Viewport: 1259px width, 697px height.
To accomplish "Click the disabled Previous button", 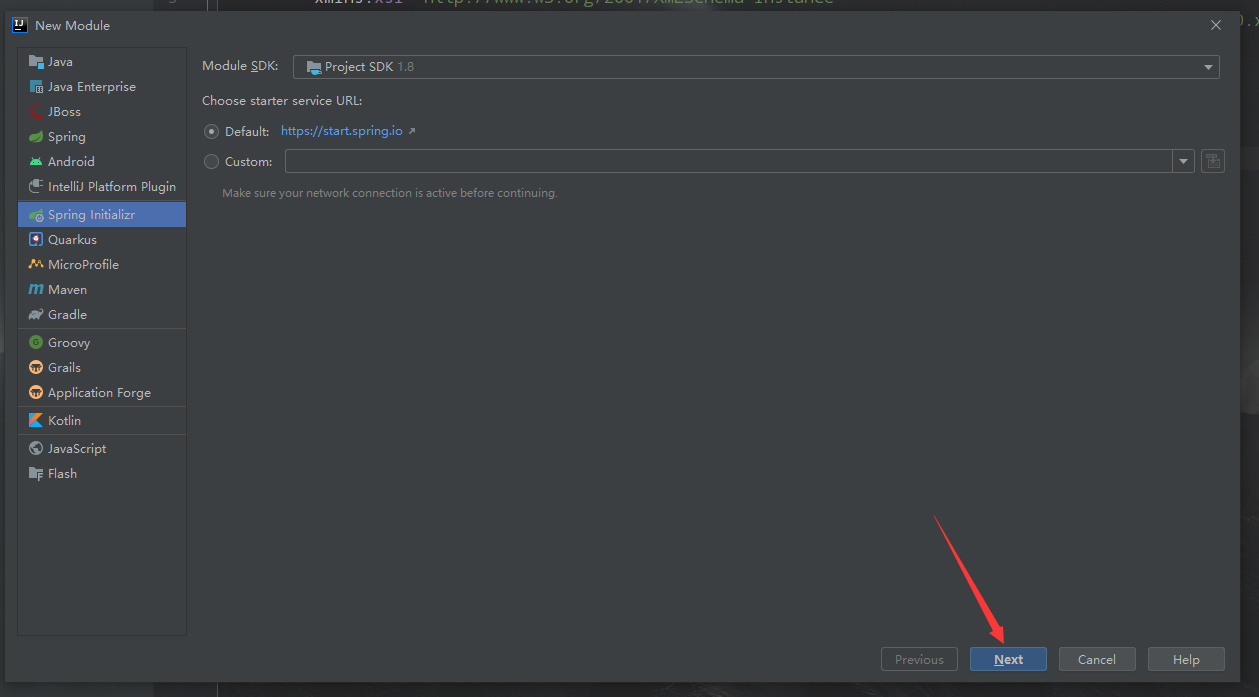I will click(x=919, y=659).
